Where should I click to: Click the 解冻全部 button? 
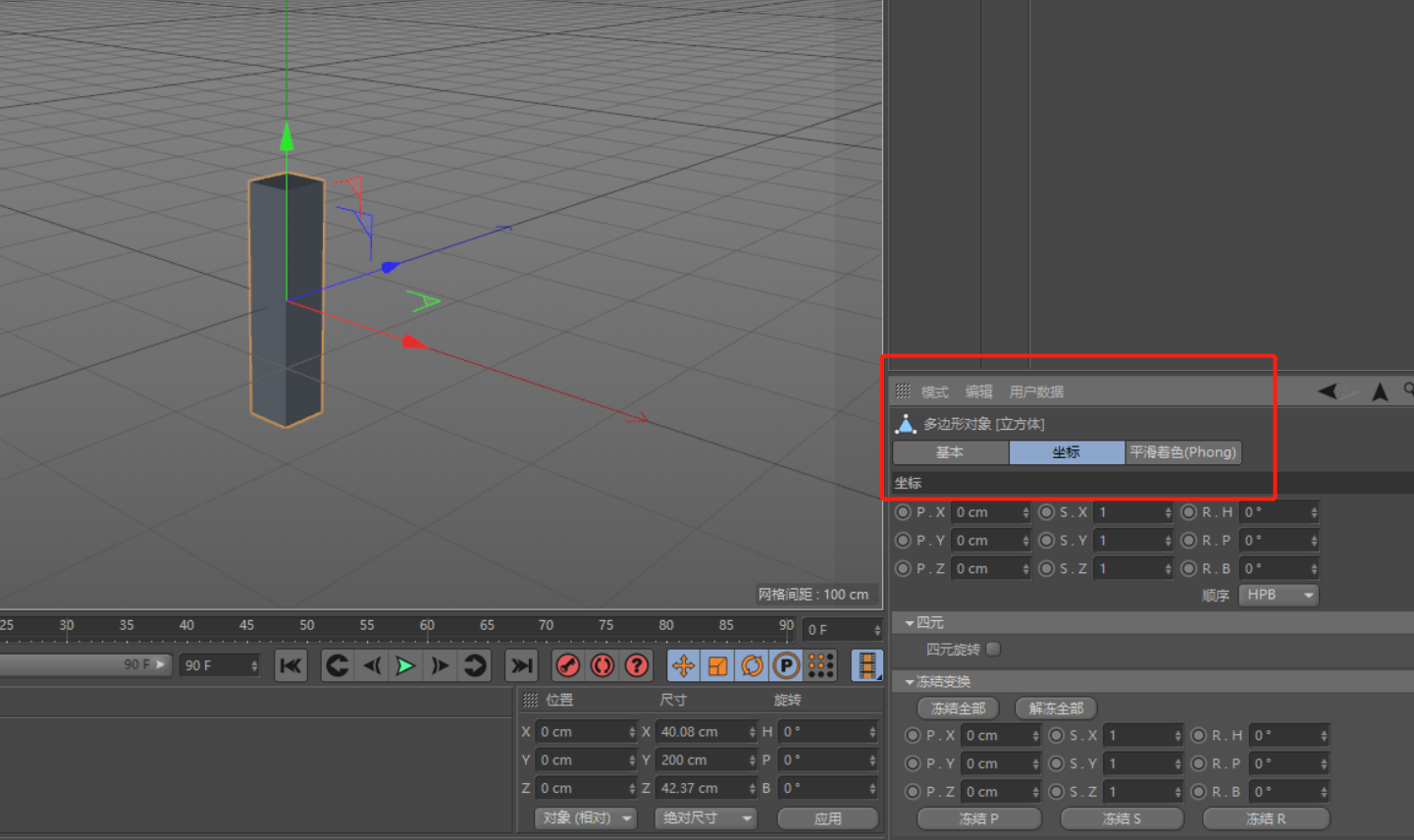[1056, 708]
